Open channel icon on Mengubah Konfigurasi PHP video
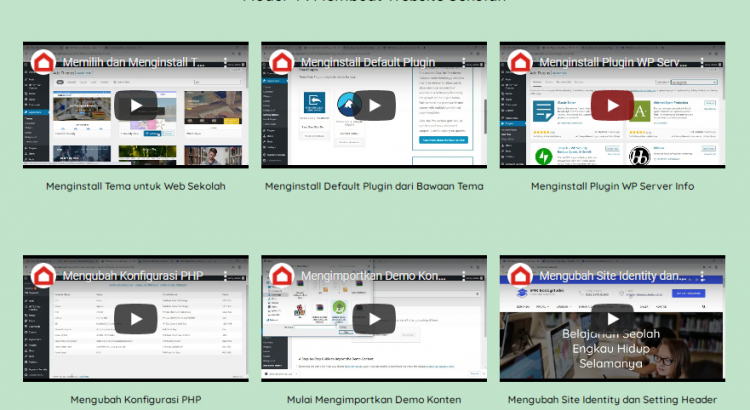The width and height of the screenshot is (750, 410). pos(44,276)
